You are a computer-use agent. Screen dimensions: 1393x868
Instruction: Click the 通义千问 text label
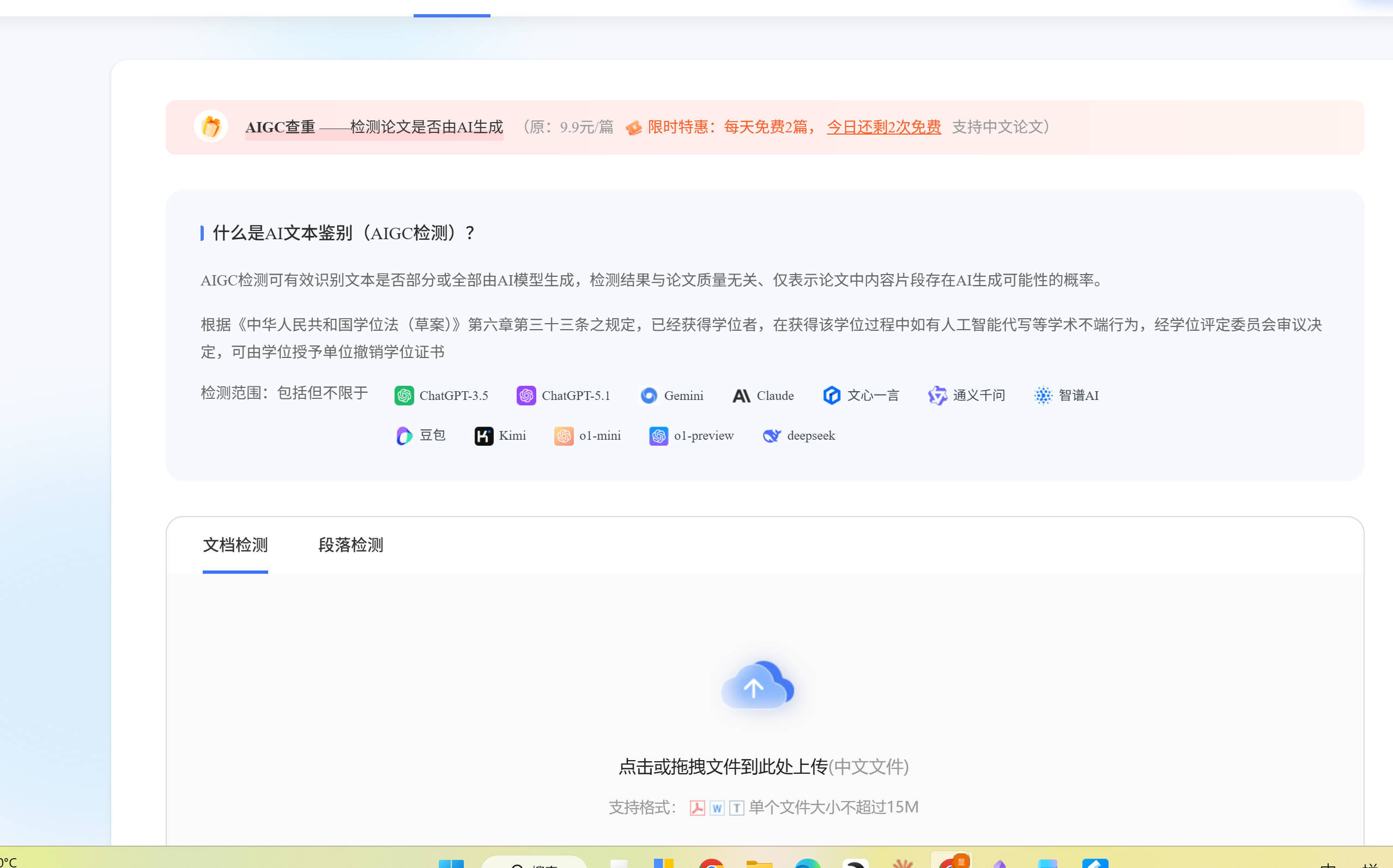979,396
